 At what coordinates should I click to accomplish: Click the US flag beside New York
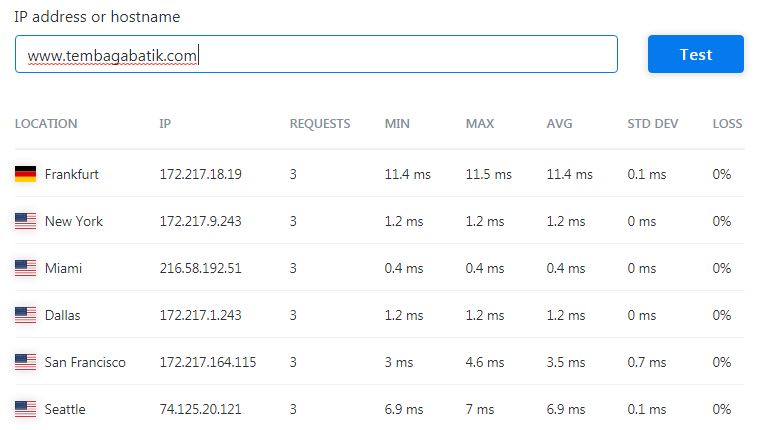point(25,221)
